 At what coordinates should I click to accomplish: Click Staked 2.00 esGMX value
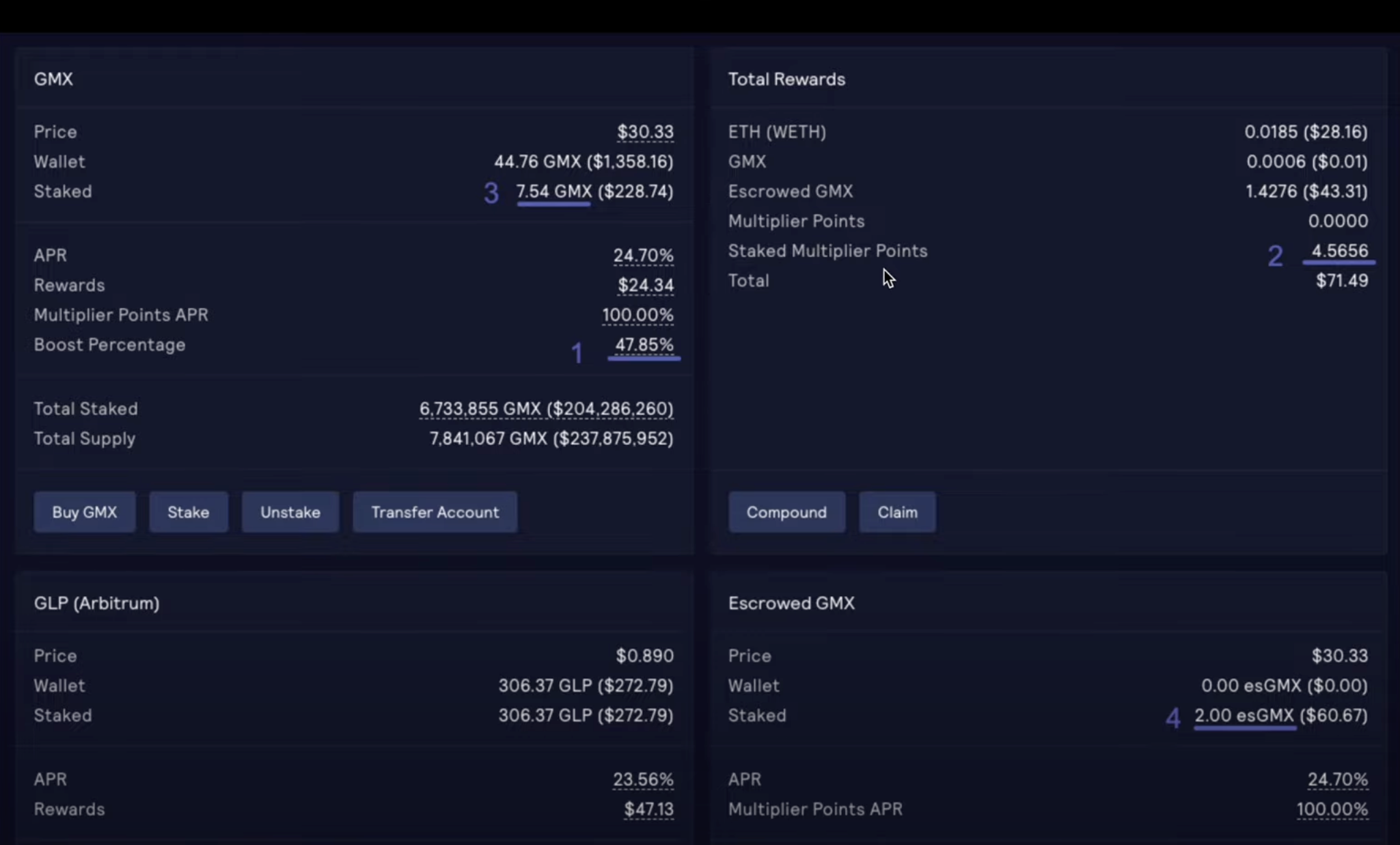pyautogui.click(x=1280, y=716)
